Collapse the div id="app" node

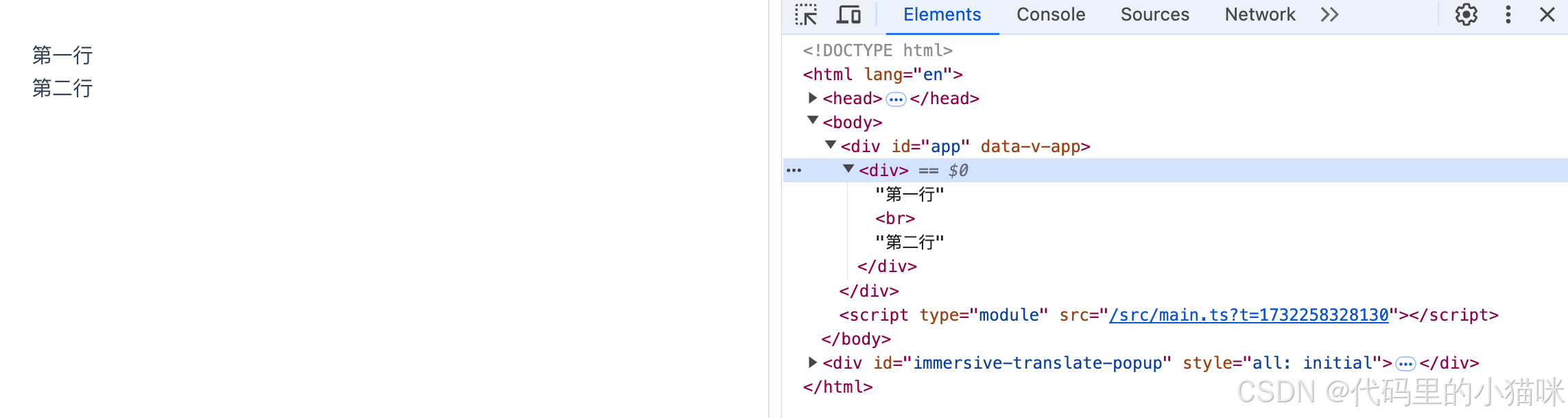831,145
